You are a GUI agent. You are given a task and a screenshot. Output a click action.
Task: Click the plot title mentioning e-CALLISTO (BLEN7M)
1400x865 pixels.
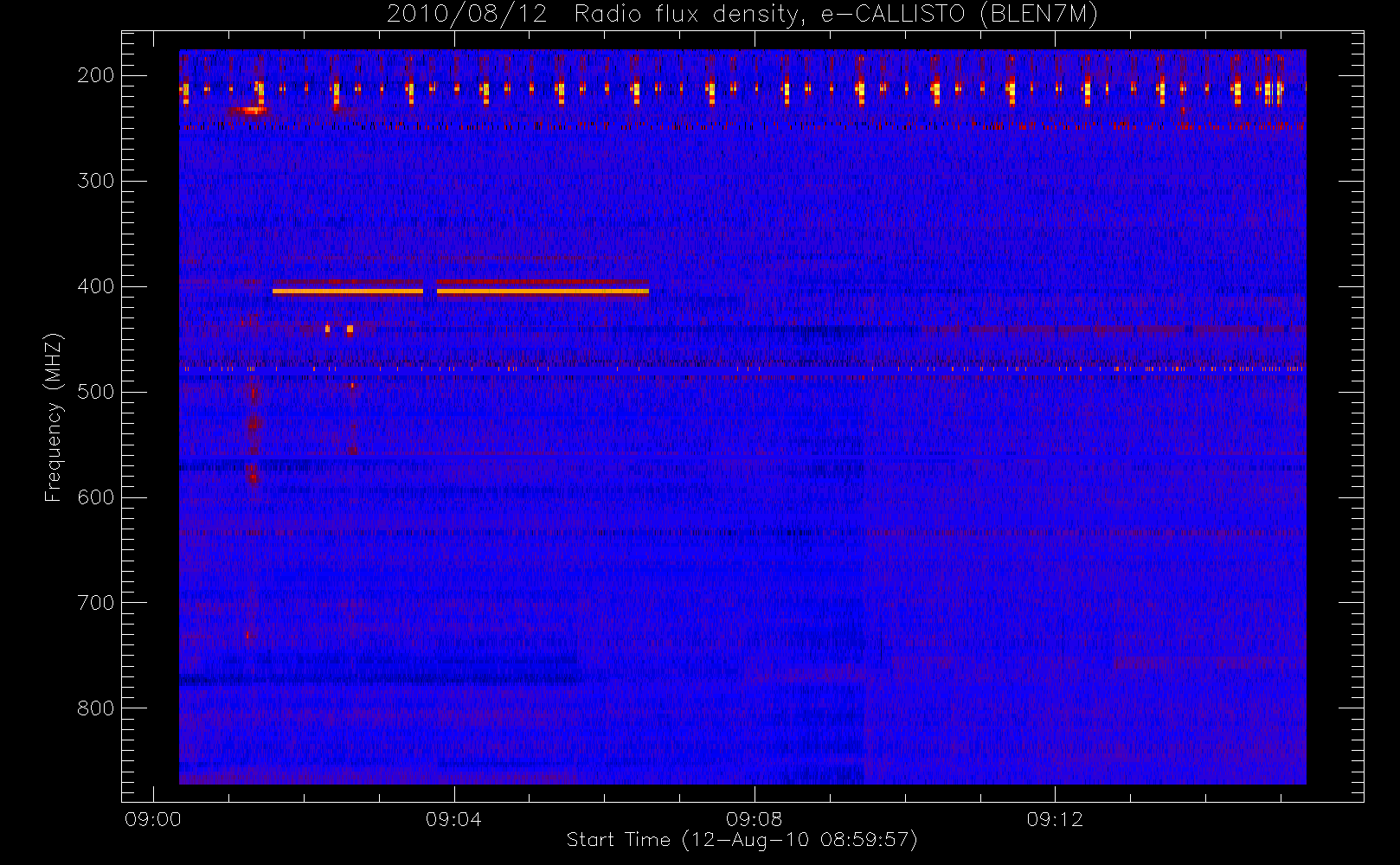(x=742, y=15)
